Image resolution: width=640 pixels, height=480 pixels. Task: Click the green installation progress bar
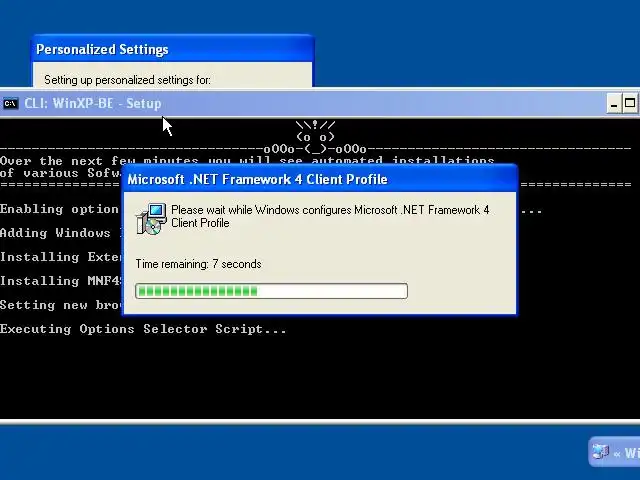tap(271, 291)
